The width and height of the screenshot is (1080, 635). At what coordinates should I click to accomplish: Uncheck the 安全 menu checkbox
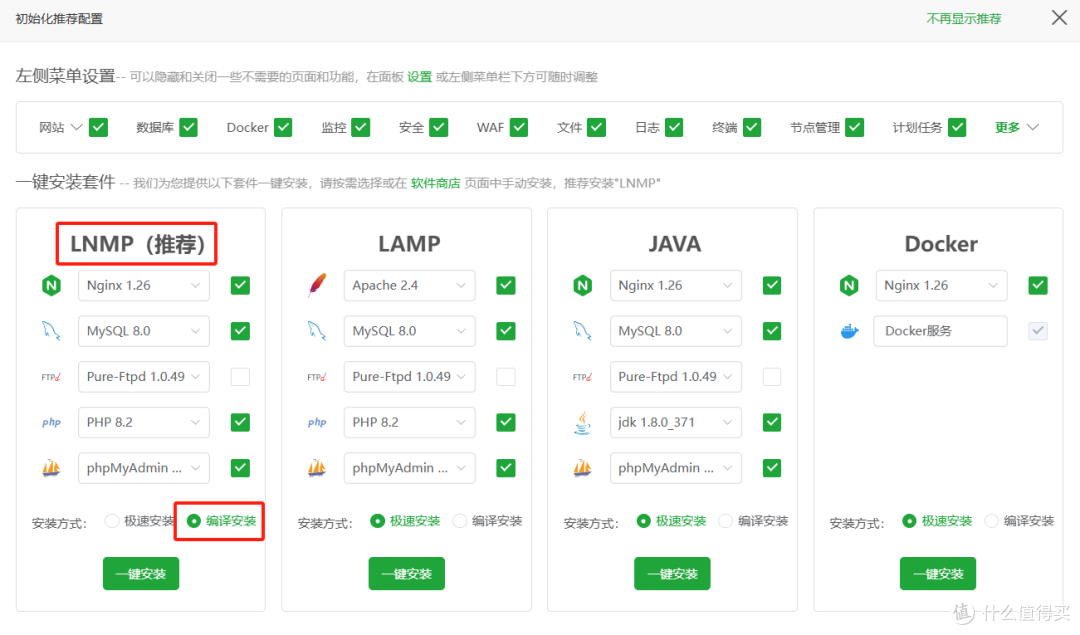(439, 127)
